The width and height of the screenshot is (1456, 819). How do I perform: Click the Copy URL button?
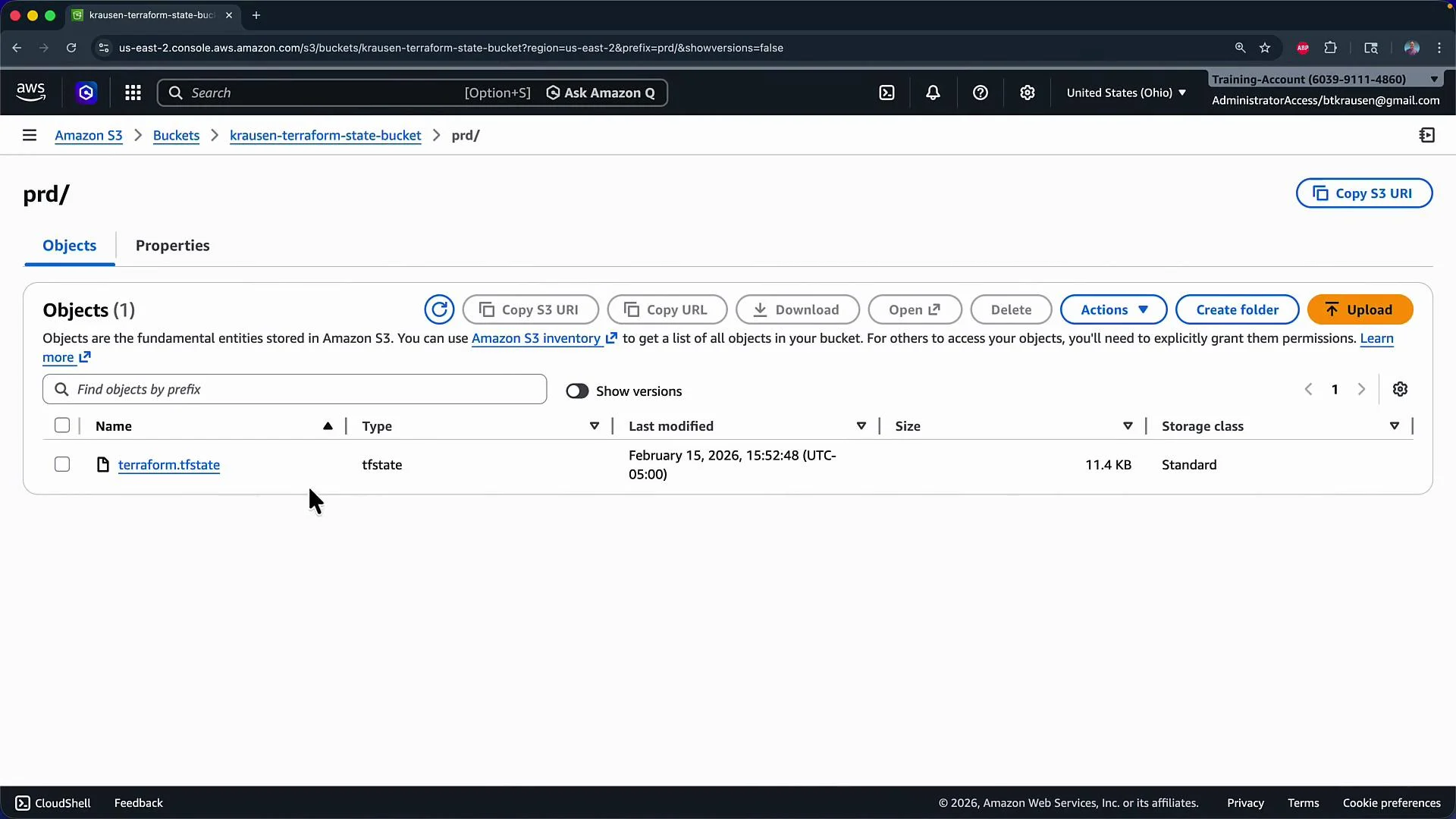coord(667,309)
